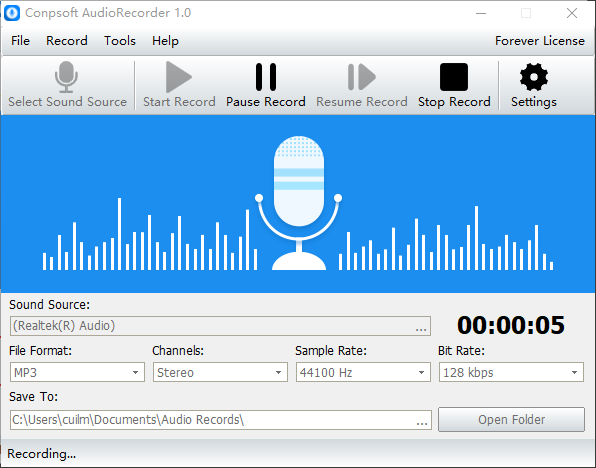Open the Bit Rate 128 kbps dropdown
Viewport: 596px width, 468px height.
point(511,372)
